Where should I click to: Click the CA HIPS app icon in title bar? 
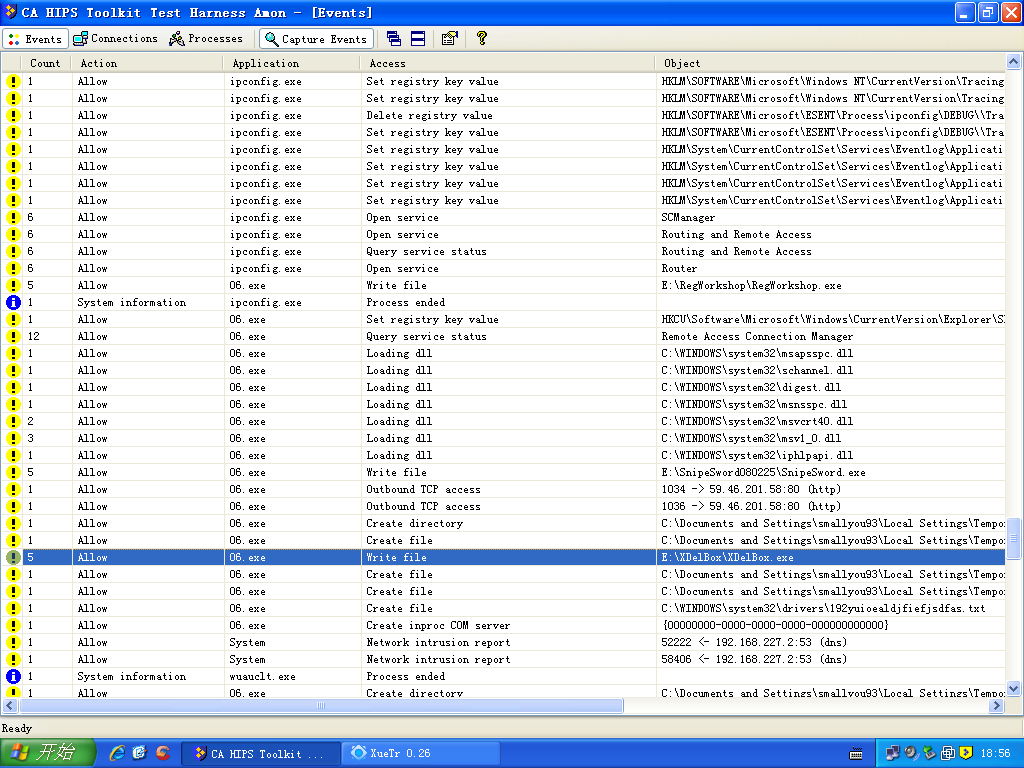pos(10,12)
